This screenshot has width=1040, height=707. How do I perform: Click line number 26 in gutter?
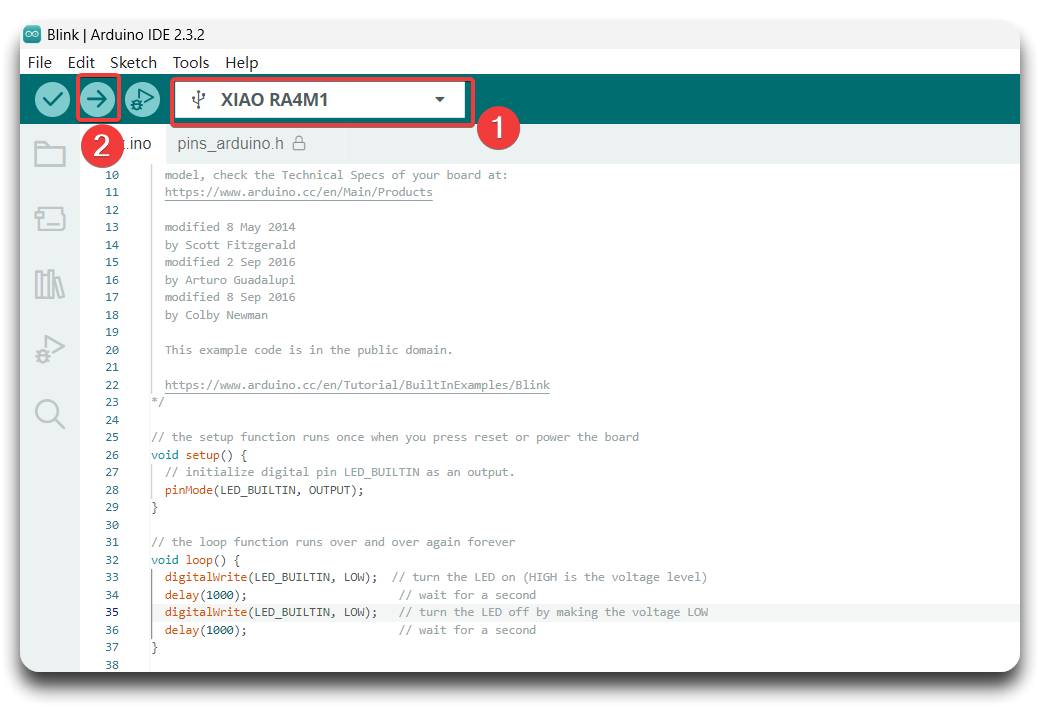click(x=112, y=455)
